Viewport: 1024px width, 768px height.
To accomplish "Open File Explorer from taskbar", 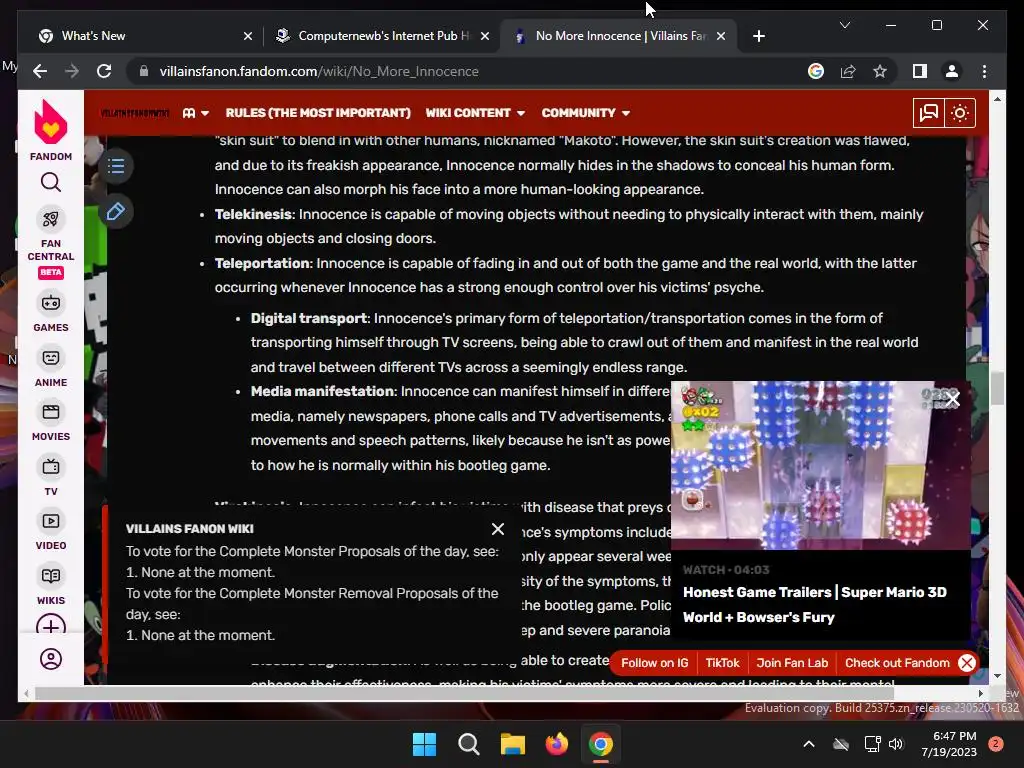I will point(513,744).
